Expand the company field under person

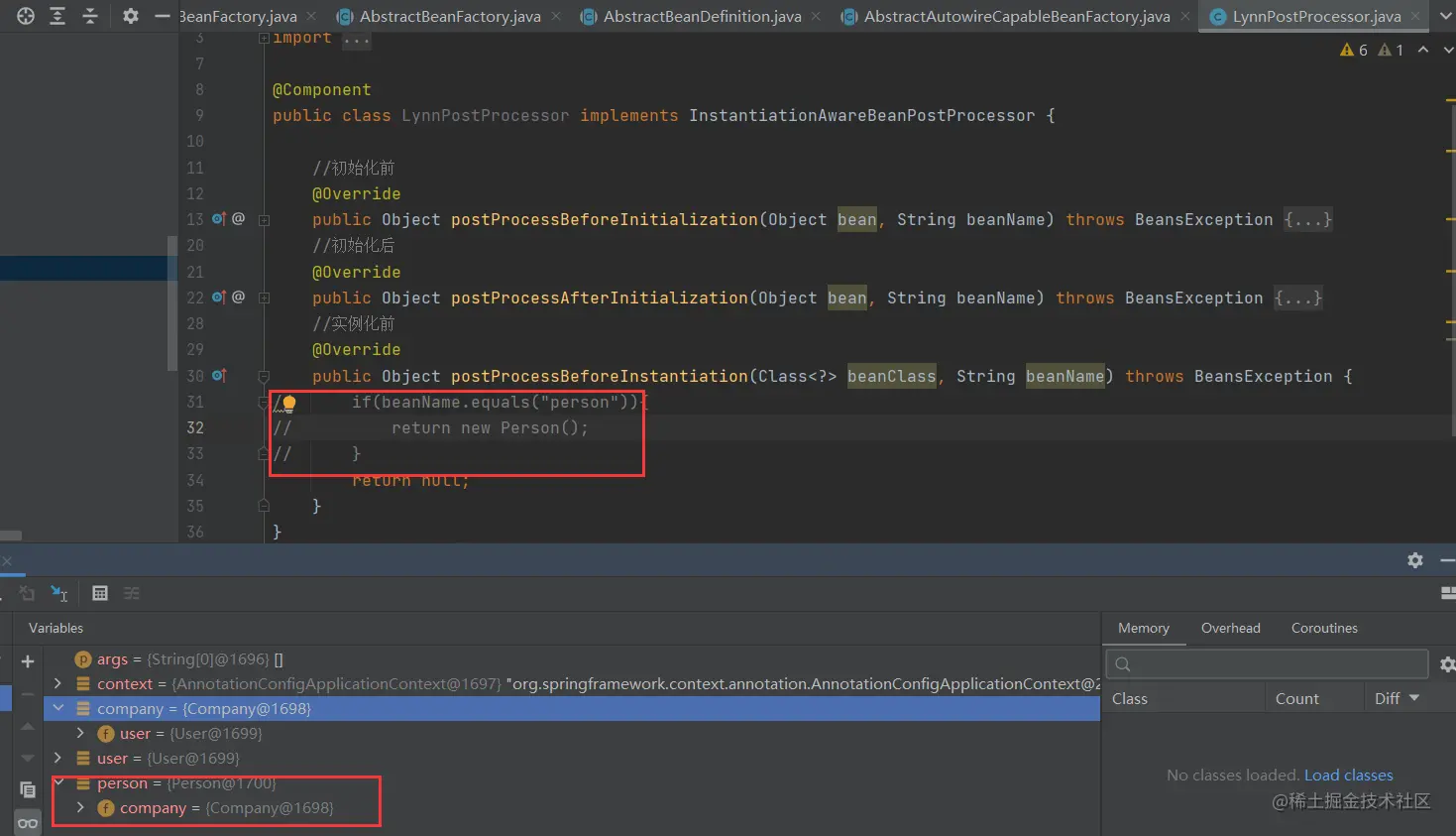tap(80, 807)
